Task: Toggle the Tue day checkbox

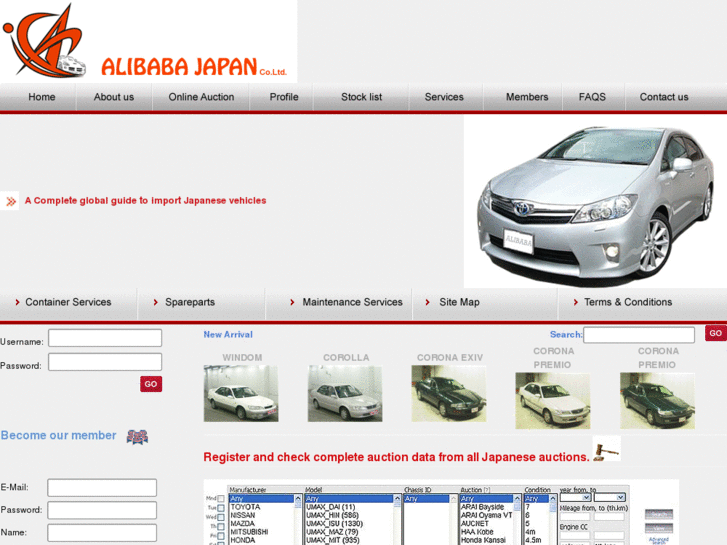Action: pos(221,508)
